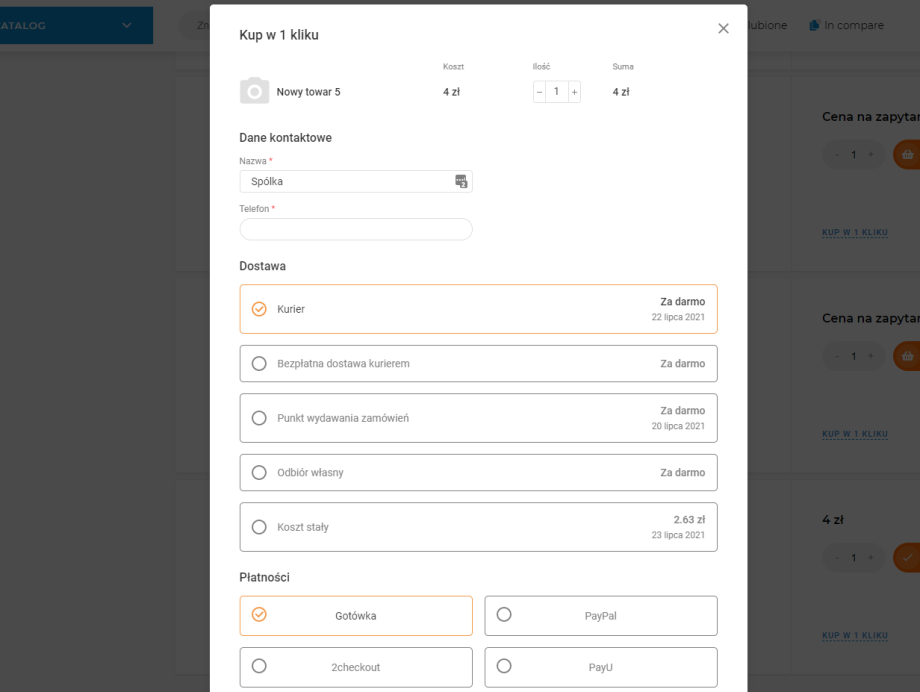Select Koszt stały delivery option
This screenshot has height=692, width=920.
(478, 527)
